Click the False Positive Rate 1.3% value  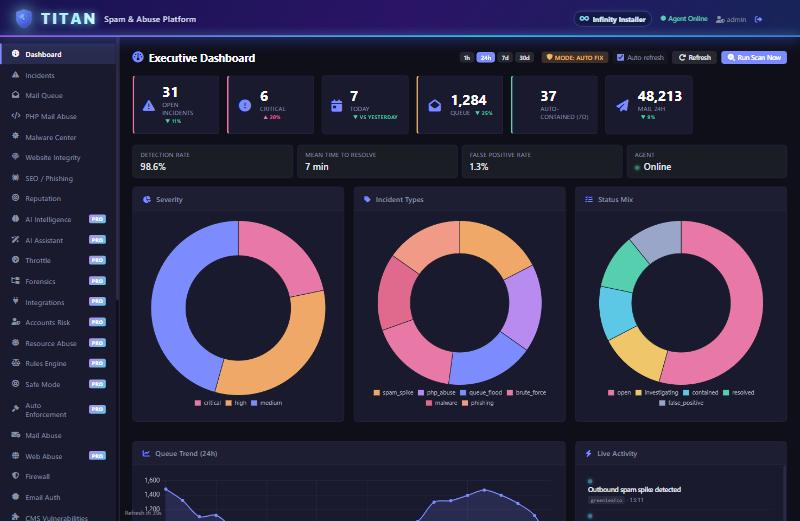[479, 167]
